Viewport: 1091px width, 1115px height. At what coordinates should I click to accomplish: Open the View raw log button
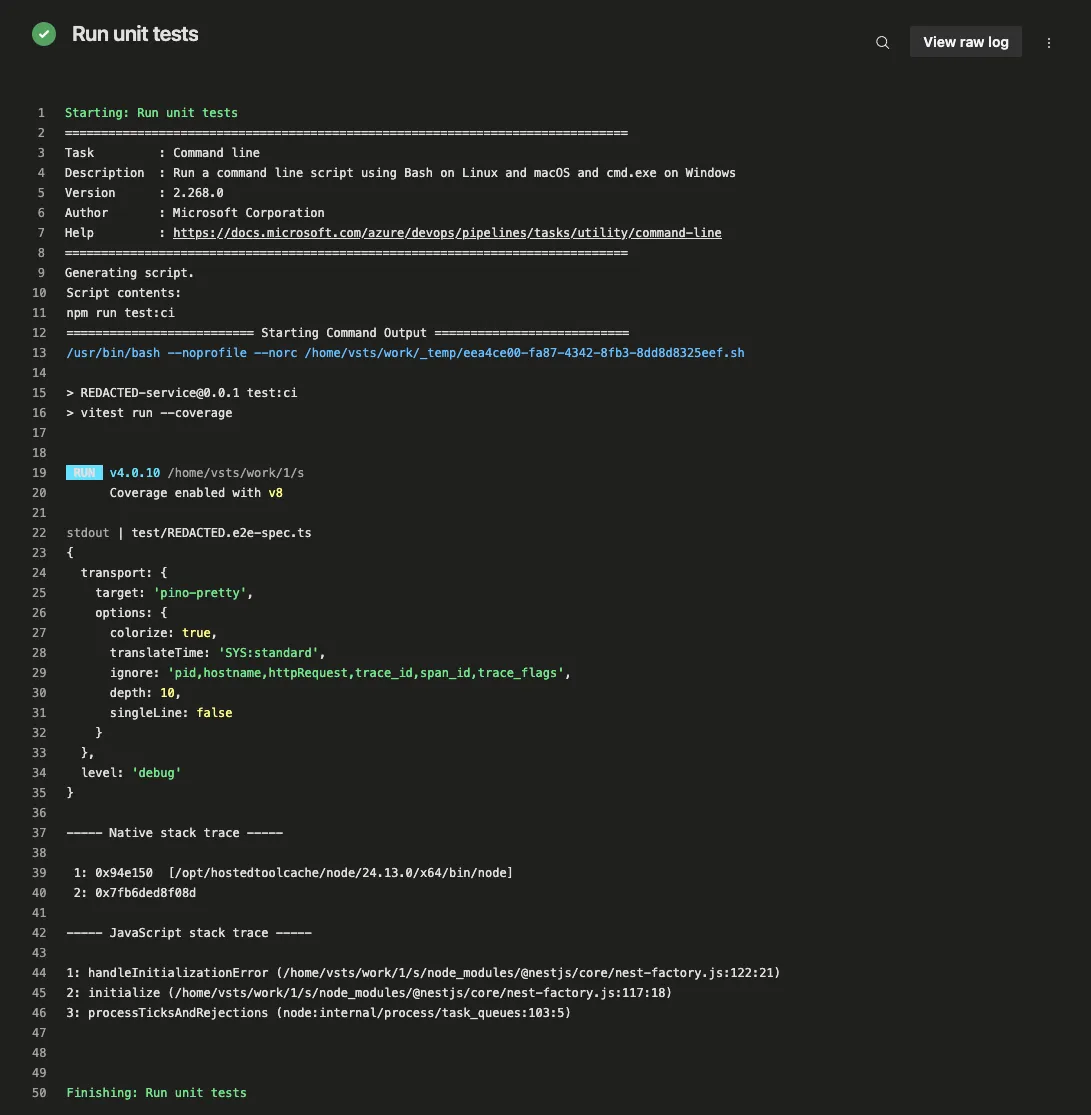point(965,41)
